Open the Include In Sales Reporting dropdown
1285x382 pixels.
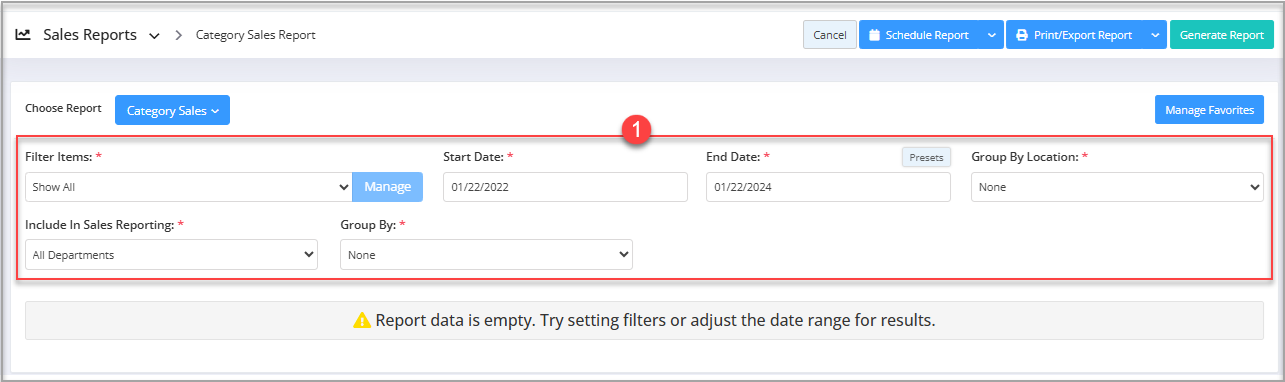[x=171, y=255]
